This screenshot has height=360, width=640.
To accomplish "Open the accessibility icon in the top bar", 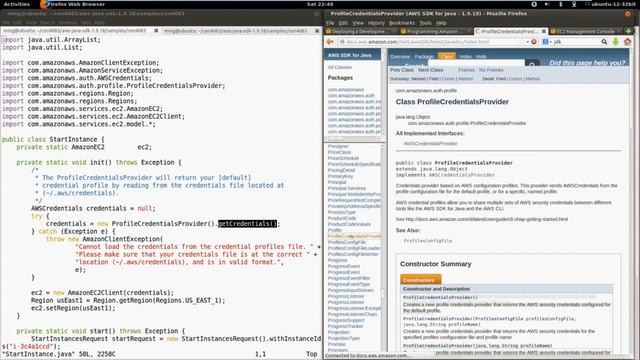I will (x=534, y=4).
